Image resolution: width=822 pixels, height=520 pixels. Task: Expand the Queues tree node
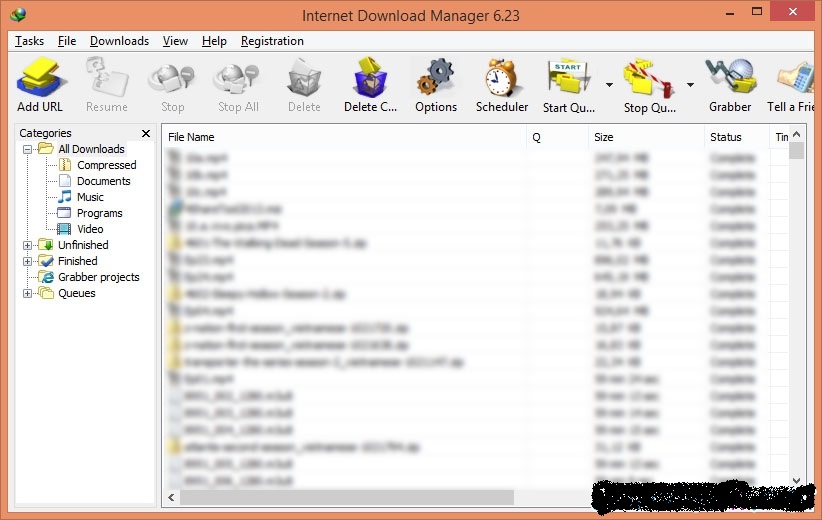click(27, 294)
